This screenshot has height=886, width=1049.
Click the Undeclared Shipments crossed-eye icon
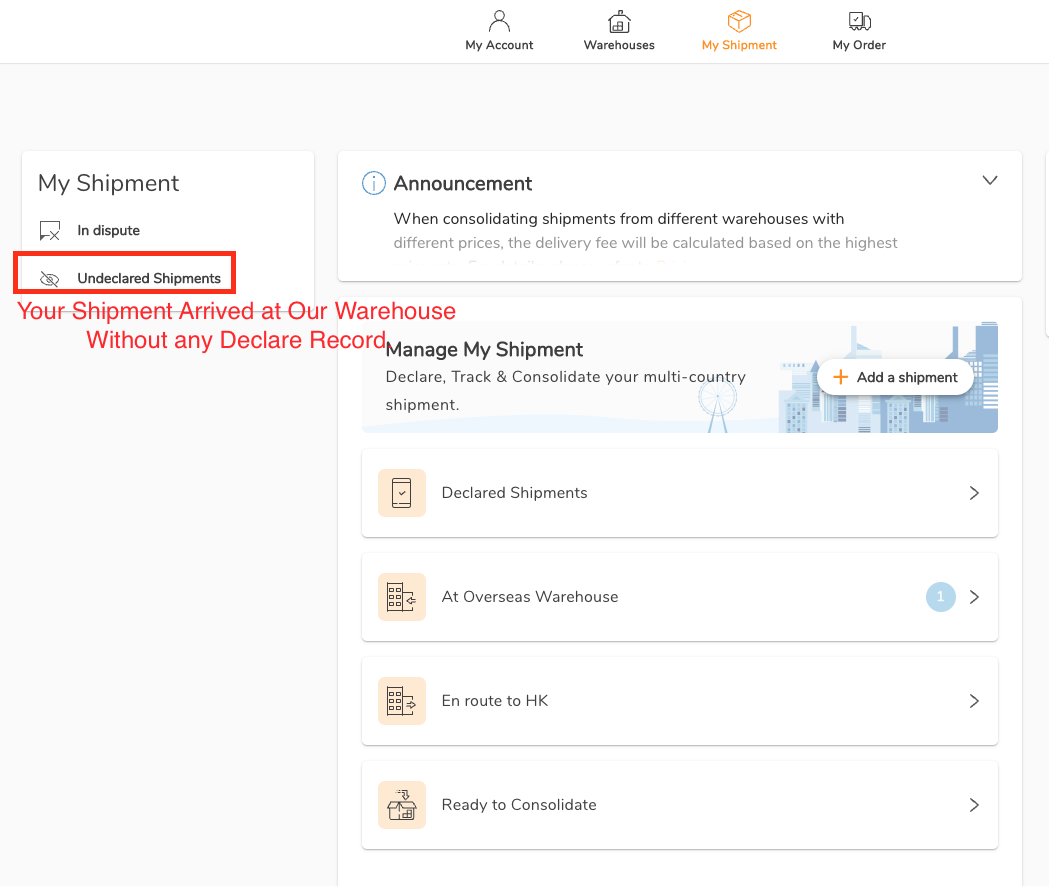(x=50, y=279)
